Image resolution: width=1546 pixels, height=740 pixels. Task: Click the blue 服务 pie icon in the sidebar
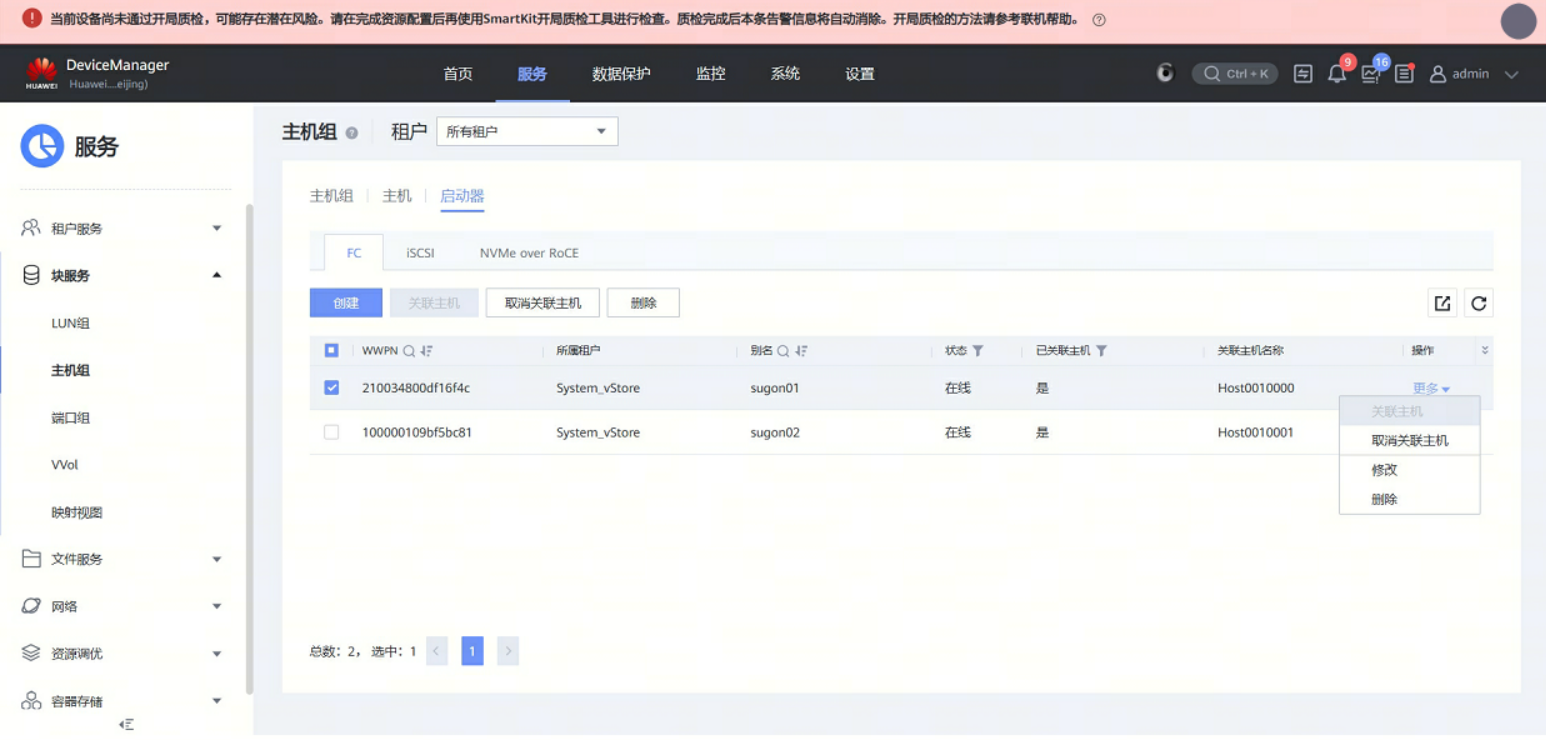click(x=42, y=146)
